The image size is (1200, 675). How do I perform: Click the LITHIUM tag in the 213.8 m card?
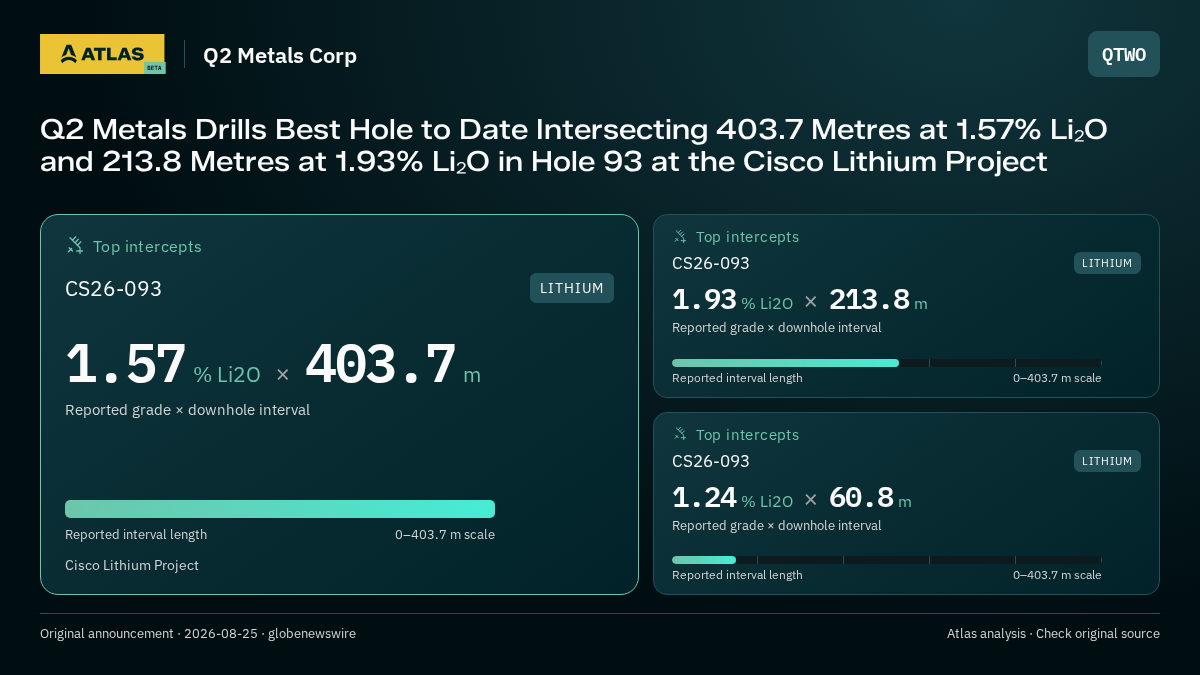point(1107,263)
